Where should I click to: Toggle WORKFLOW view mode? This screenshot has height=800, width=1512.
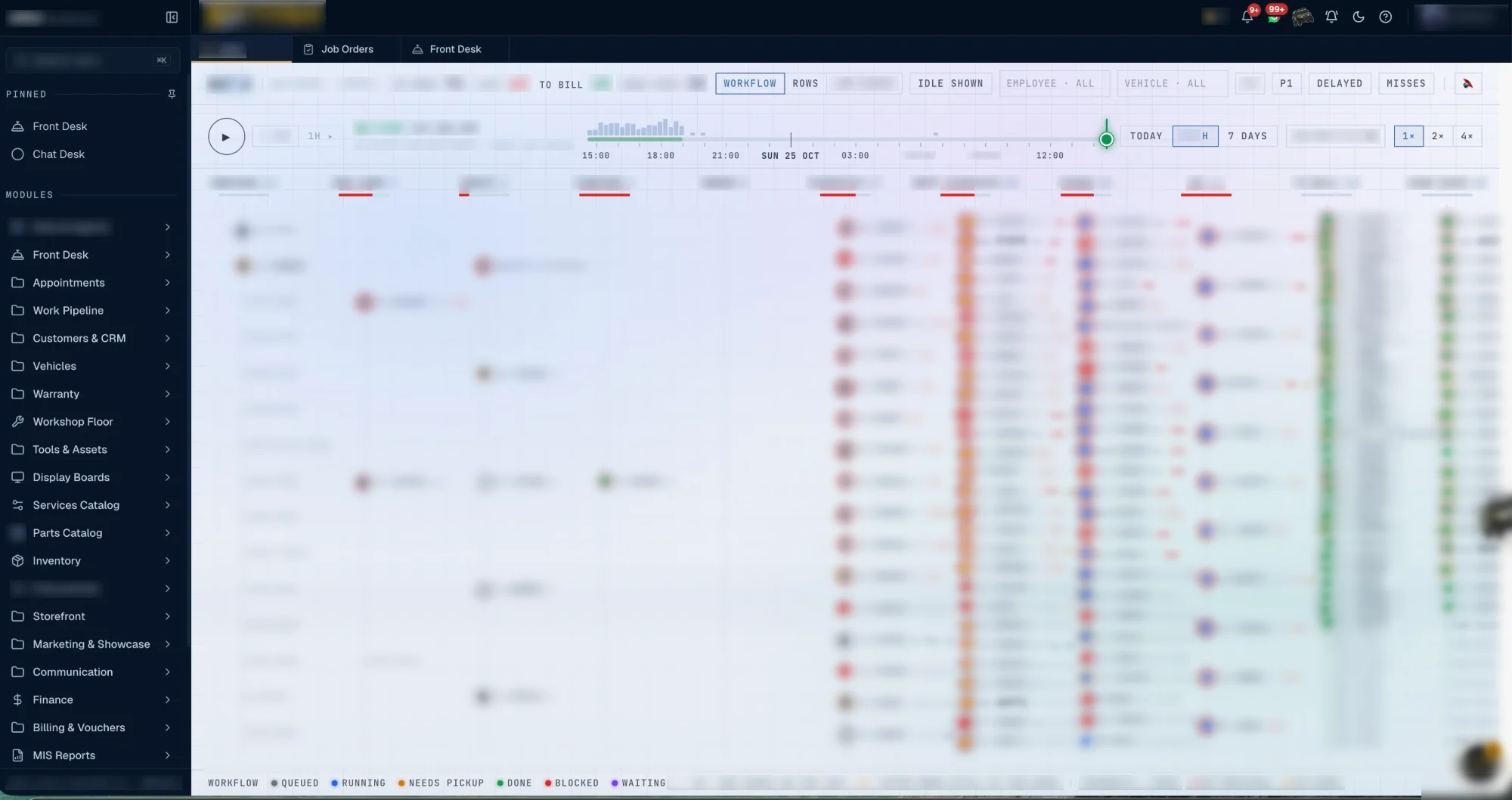pyautogui.click(x=750, y=84)
